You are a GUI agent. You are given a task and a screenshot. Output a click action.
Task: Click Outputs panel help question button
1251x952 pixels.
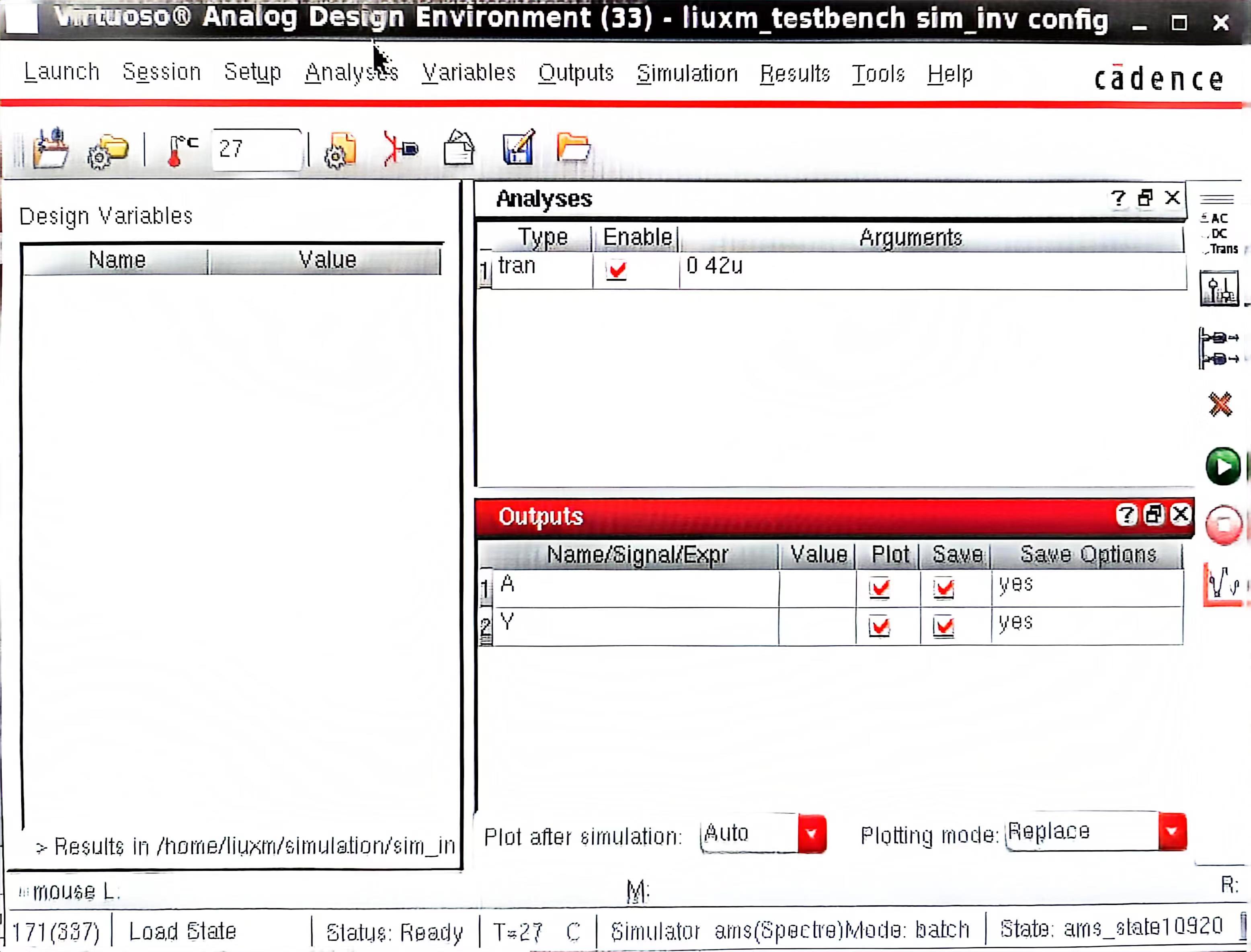click(1126, 515)
